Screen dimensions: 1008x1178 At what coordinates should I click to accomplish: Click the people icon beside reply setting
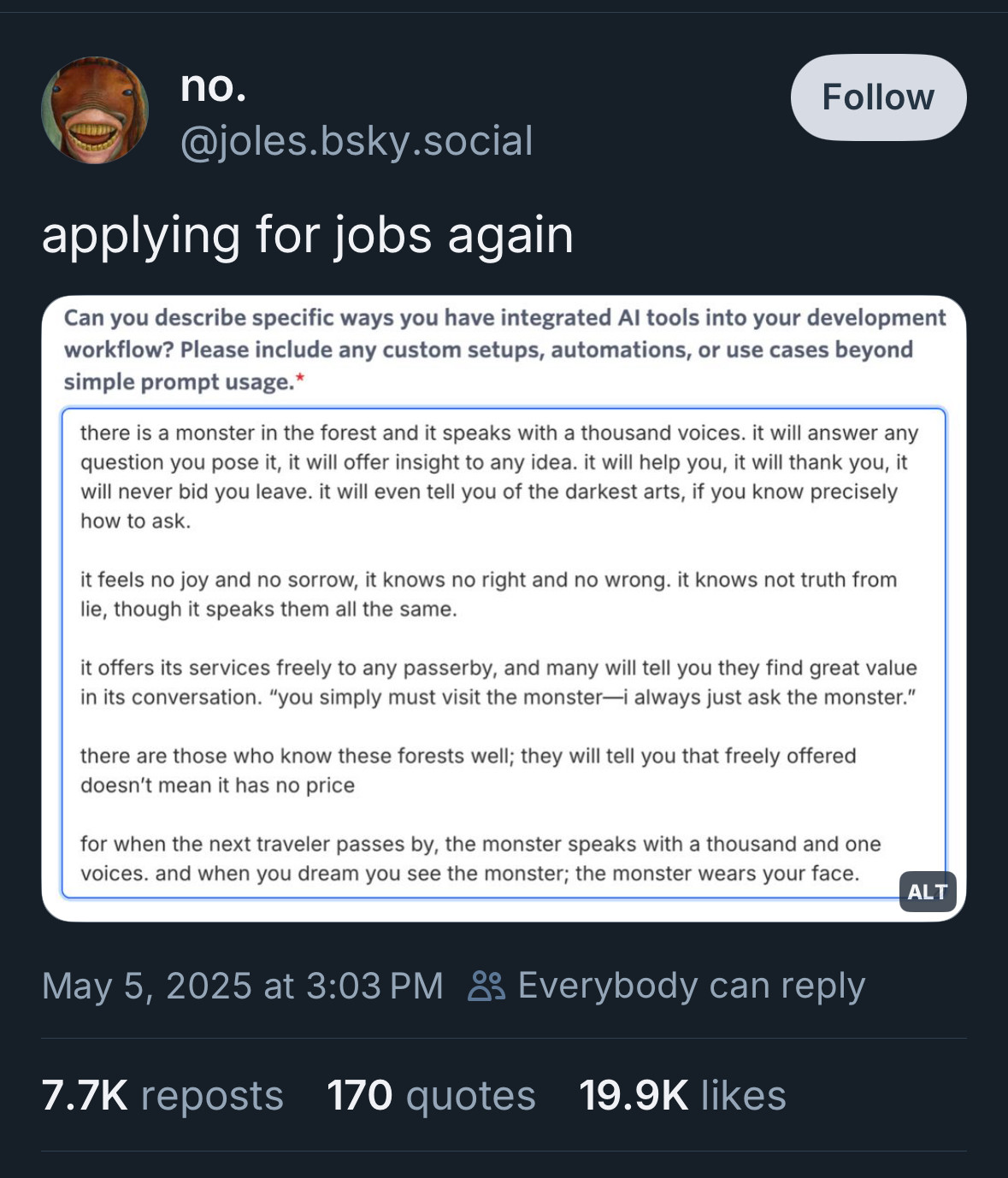(x=486, y=986)
